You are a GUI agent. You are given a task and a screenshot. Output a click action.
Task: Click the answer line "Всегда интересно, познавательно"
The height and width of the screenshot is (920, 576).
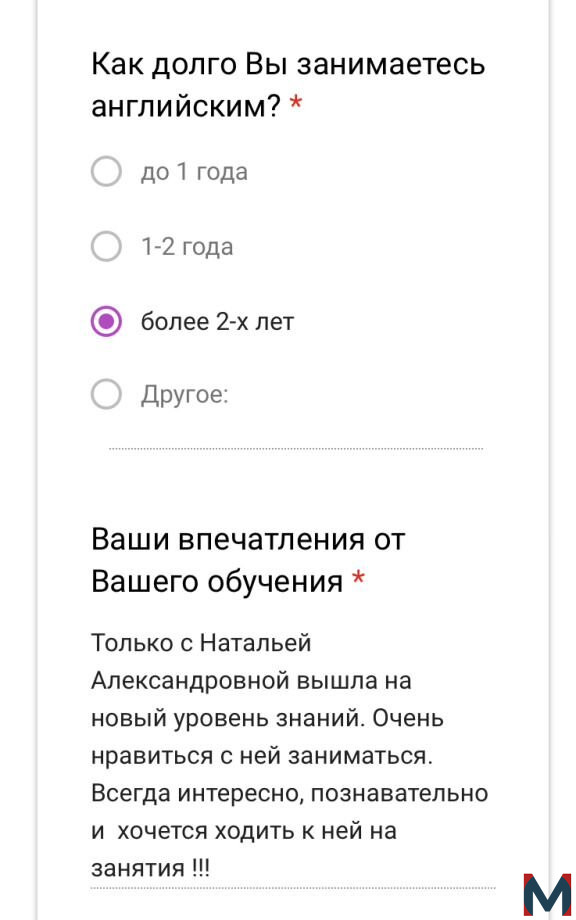[x=290, y=793]
